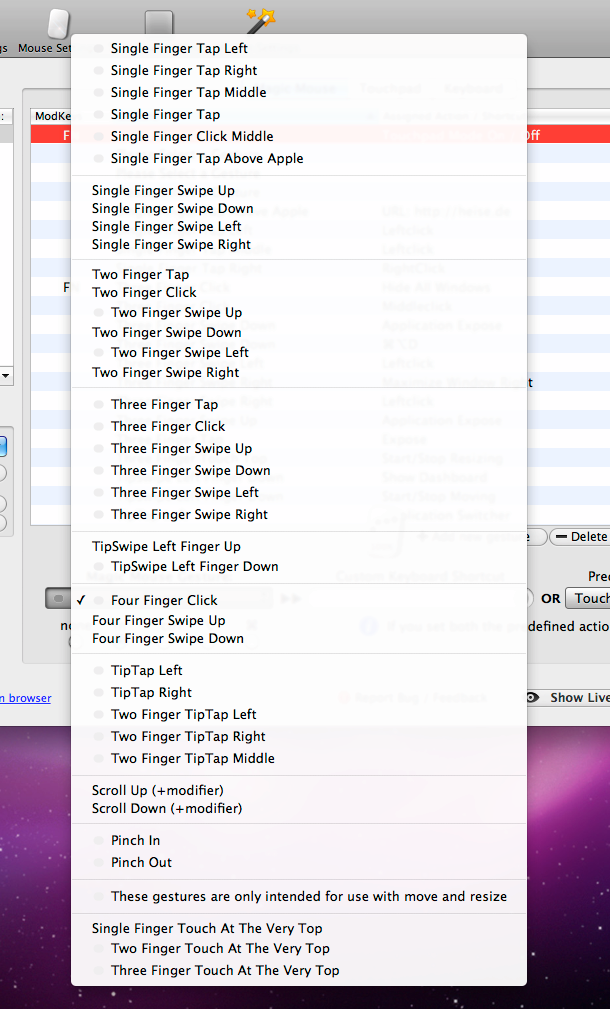The width and height of the screenshot is (610, 1009).
Task: Choose Pinch Out gesture
Action: point(141,862)
